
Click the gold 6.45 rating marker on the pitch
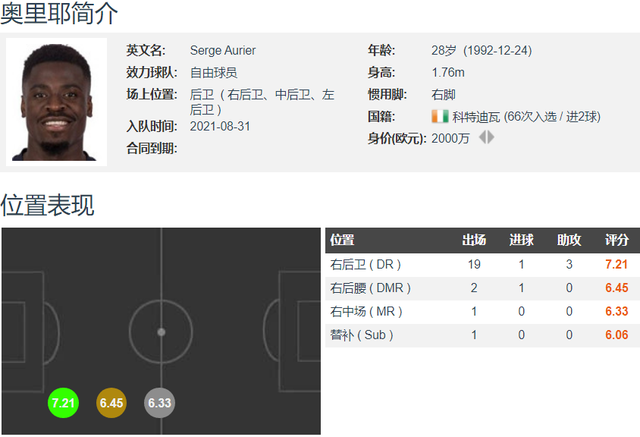click(111, 403)
